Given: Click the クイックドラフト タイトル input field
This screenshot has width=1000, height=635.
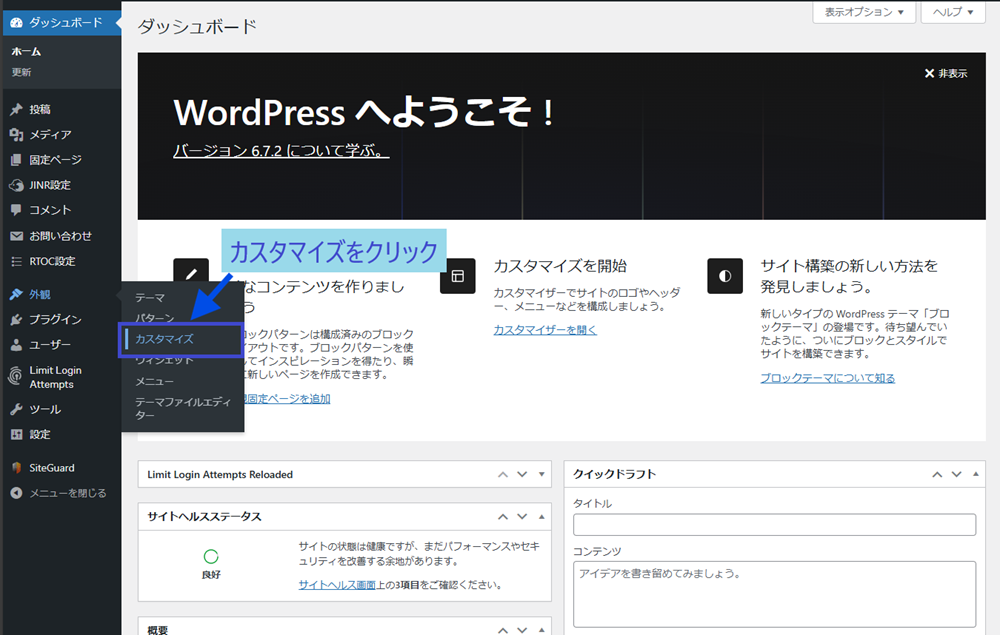Looking at the screenshot, I should [774, 525].
